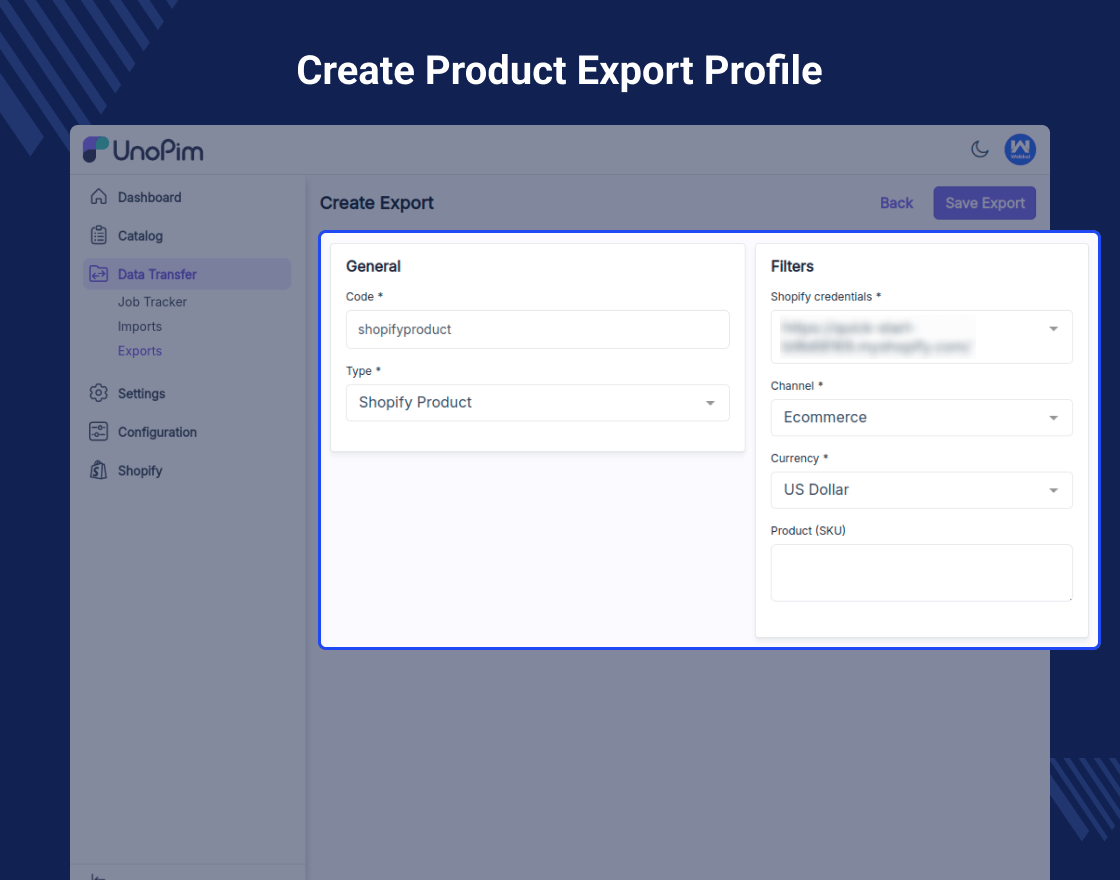Open the Channel dropdown showing Ecommerce
This screenshot has height=880, width=1120.
[x=921, y=418]
